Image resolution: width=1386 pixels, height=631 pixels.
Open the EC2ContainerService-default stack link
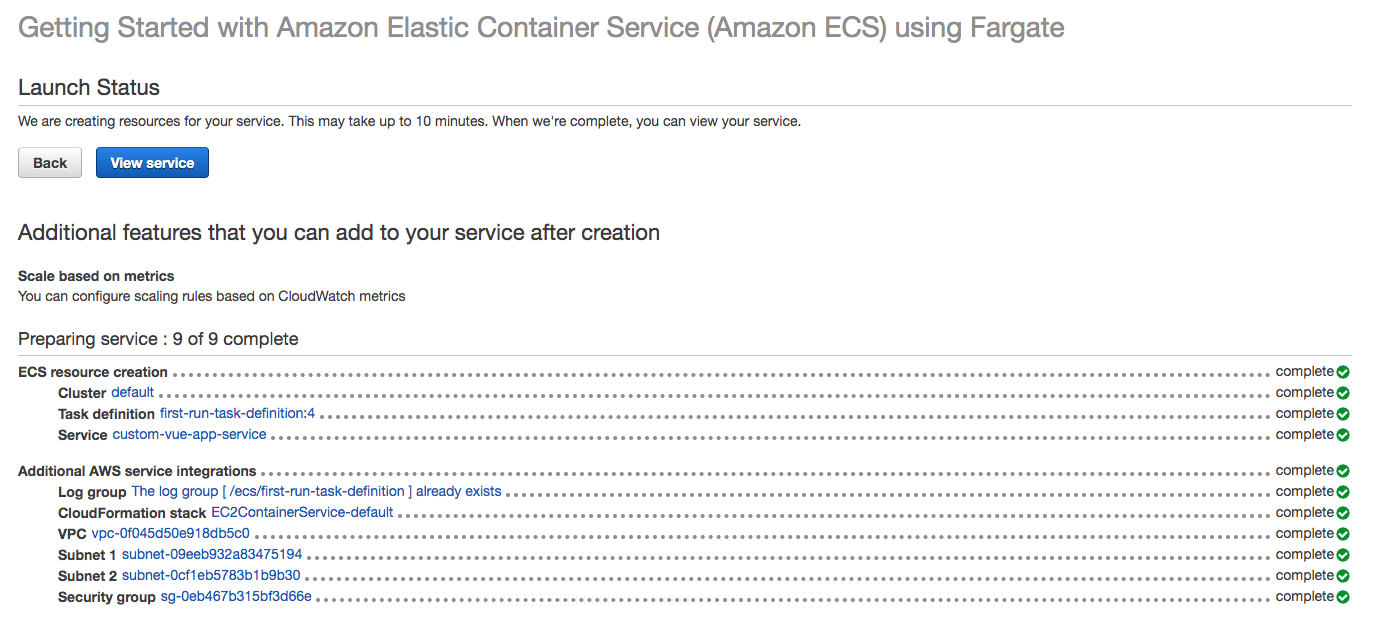click(302, 513)
